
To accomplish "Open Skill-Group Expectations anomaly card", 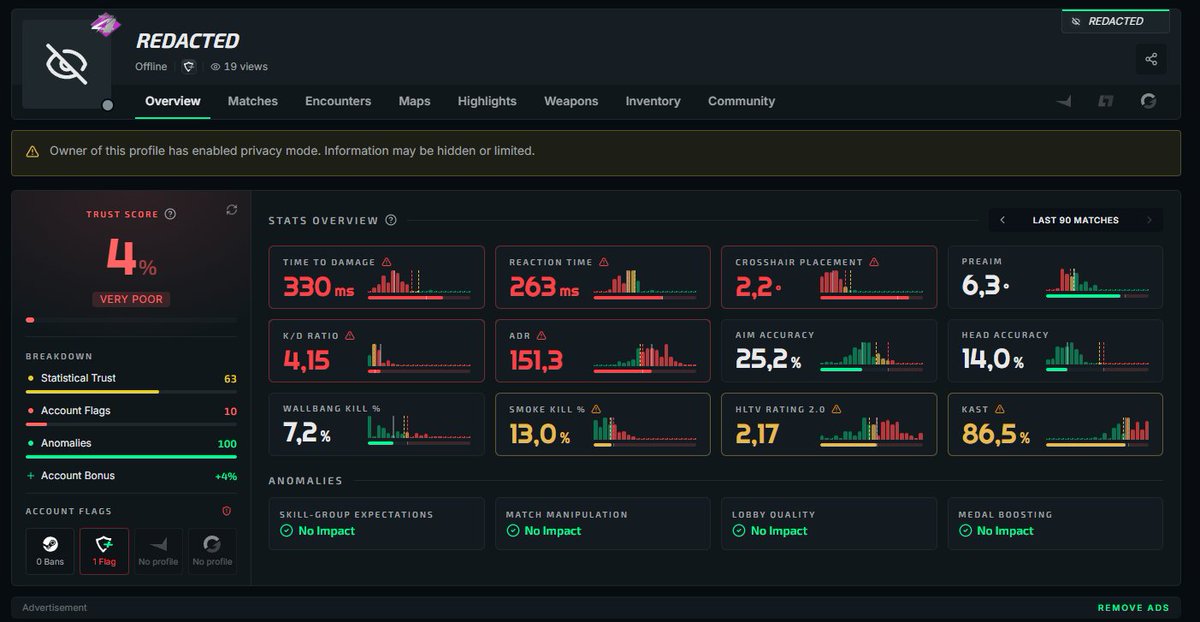I will point(376,523).
